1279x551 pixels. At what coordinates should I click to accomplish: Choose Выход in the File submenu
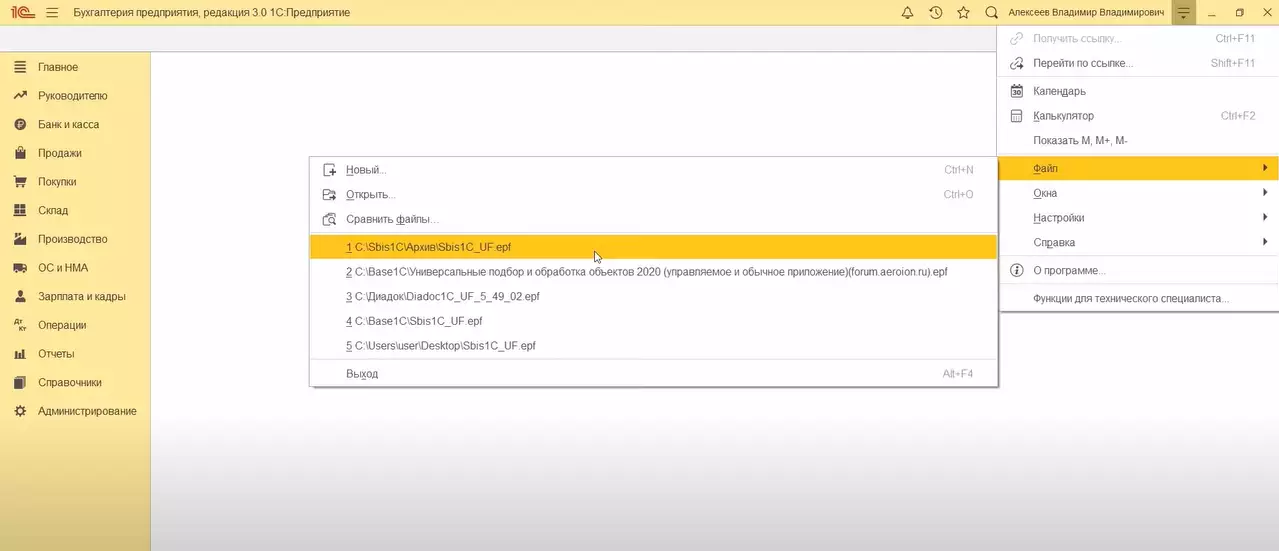click(x=653, y=374)
